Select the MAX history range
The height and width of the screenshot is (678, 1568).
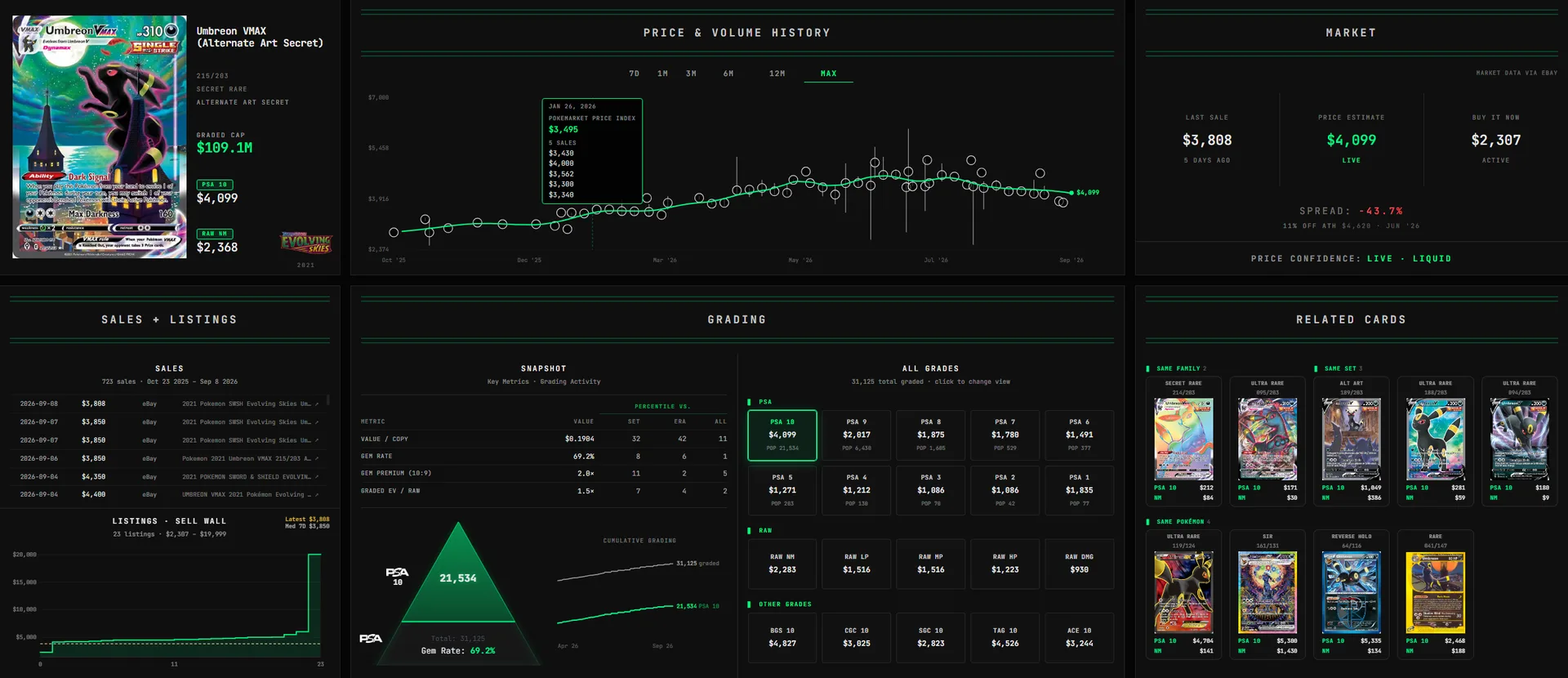click(x=828, y=74)
